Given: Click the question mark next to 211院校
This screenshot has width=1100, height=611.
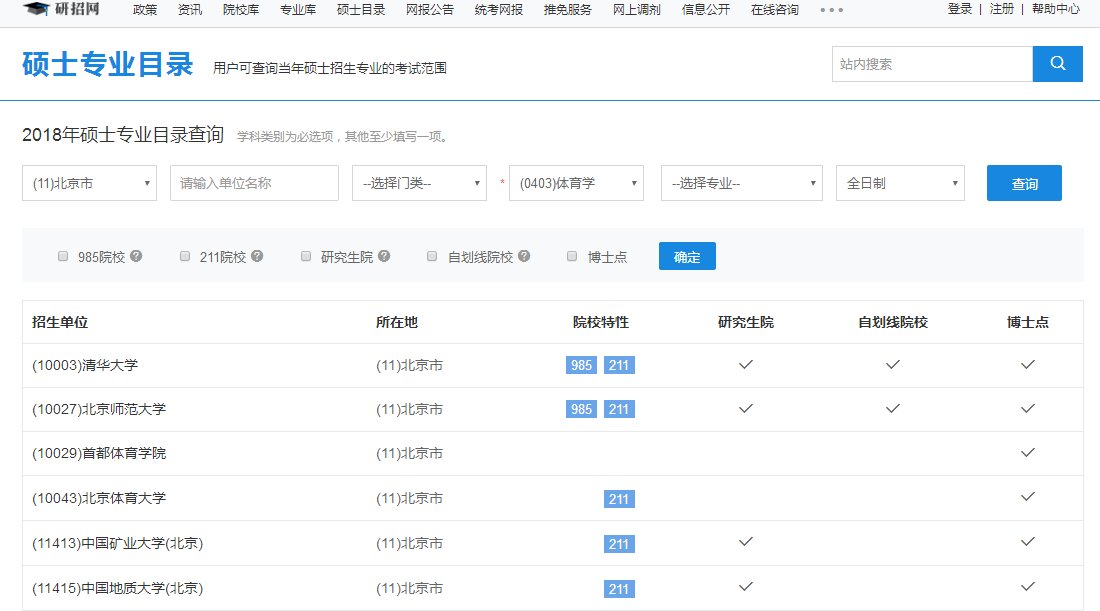Looking at the screenshot, I should coord(257,256).
